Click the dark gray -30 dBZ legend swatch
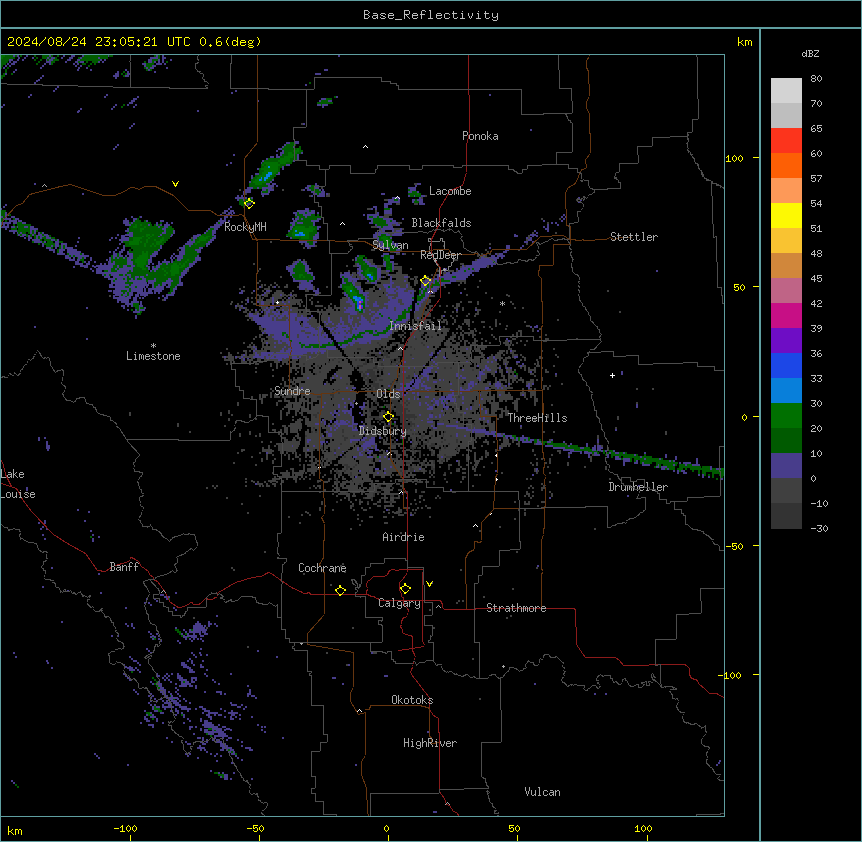Viewport: 862px width, 842px height. click(x=786, y=516)
